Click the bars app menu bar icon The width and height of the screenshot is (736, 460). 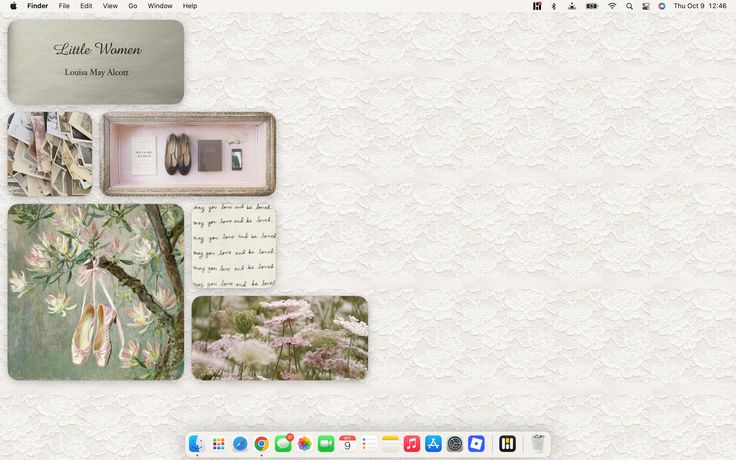pos(537,6)
